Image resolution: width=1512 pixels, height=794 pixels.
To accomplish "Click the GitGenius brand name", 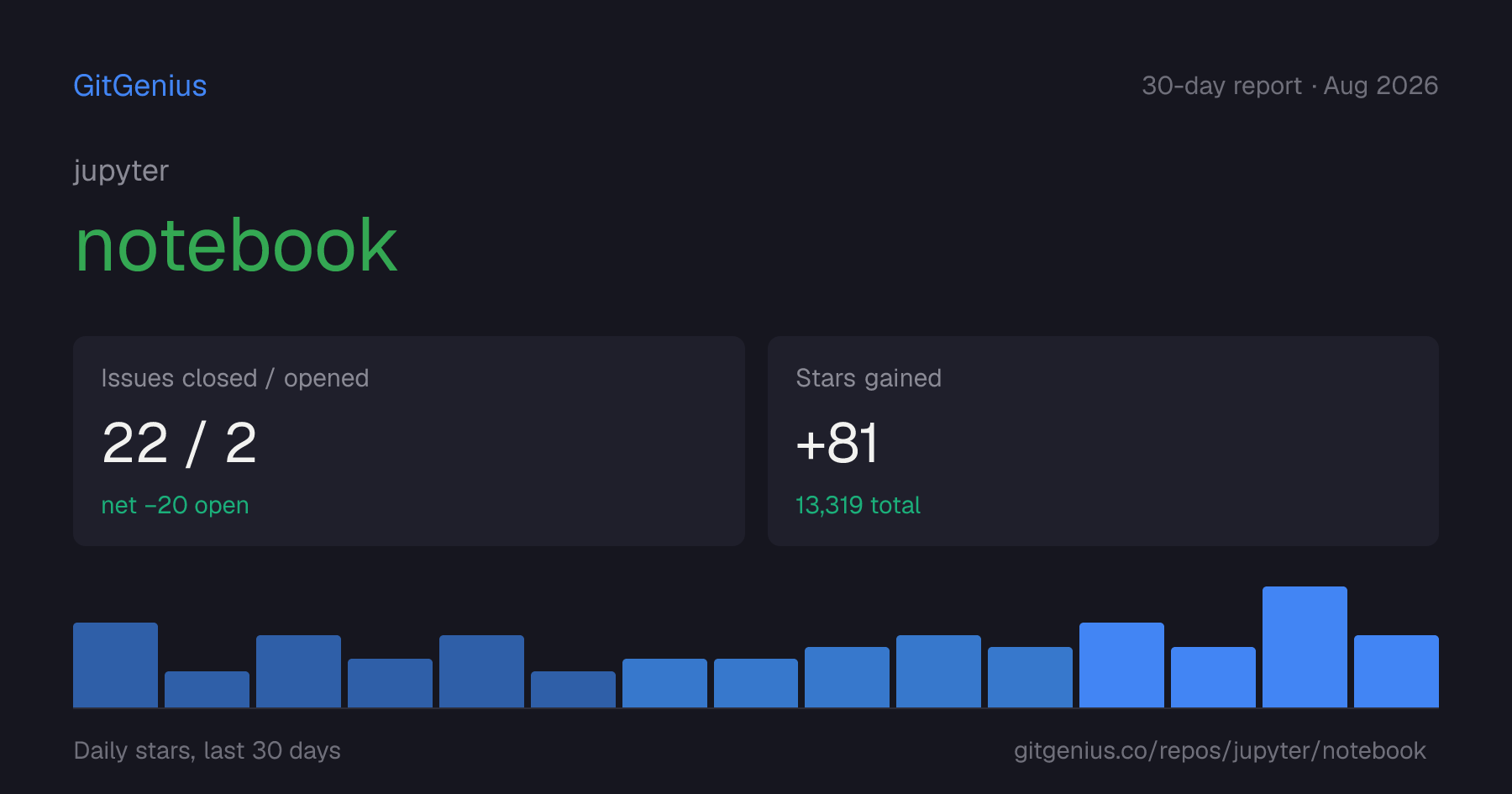I will point(140,86).
